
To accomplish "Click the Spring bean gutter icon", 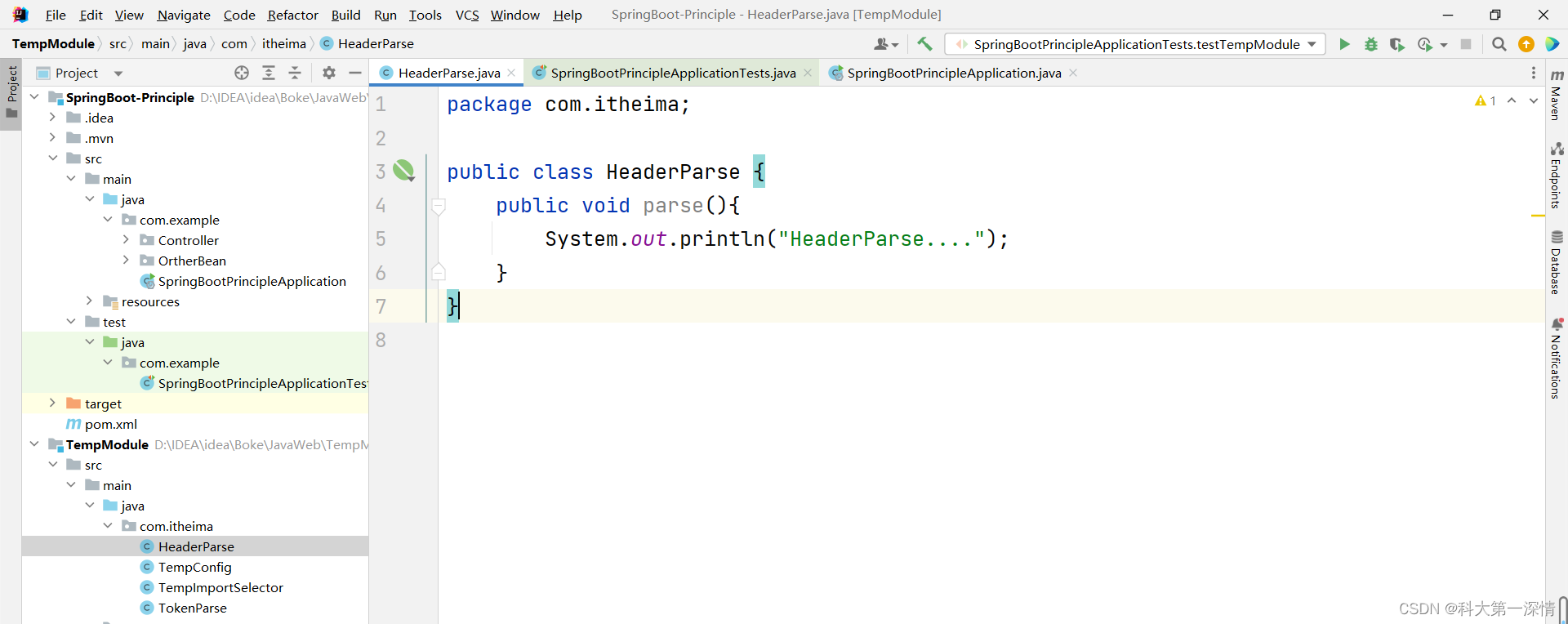I will pos(403,171).
